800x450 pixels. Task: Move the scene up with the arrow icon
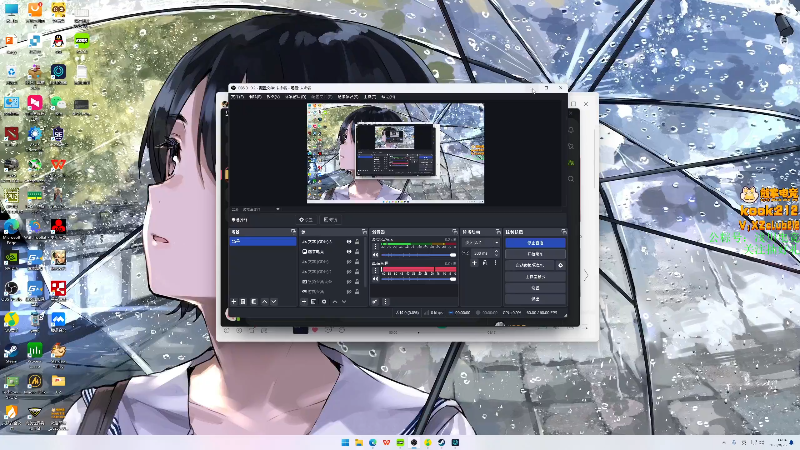pos(264,302)
